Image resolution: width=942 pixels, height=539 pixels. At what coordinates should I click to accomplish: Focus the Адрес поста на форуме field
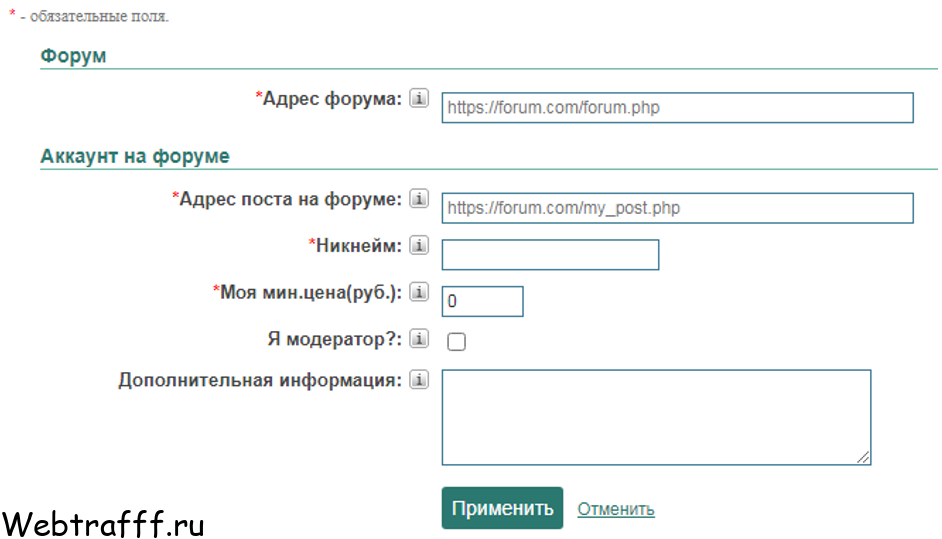(677, 208)
